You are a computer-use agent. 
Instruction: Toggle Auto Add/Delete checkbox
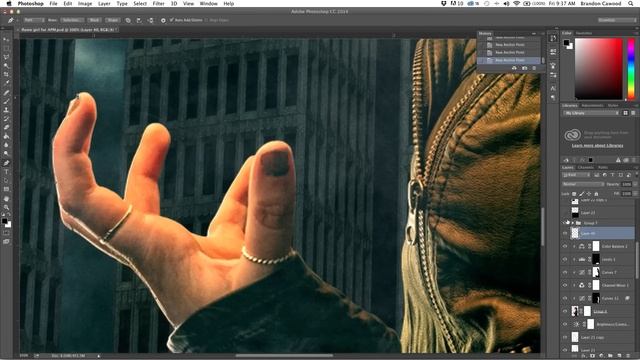coord(171,20)
